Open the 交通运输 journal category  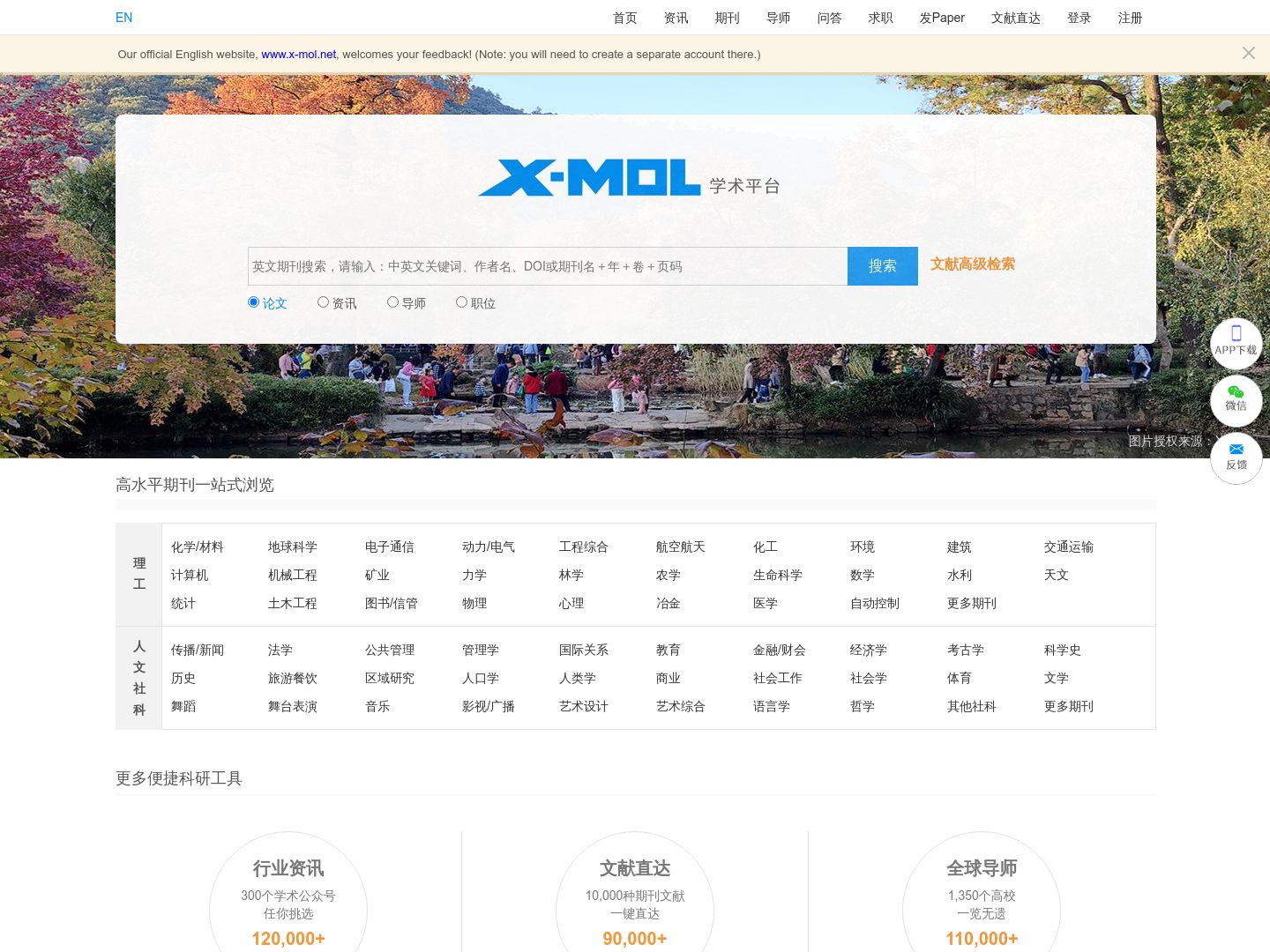tap(1069, 547)
